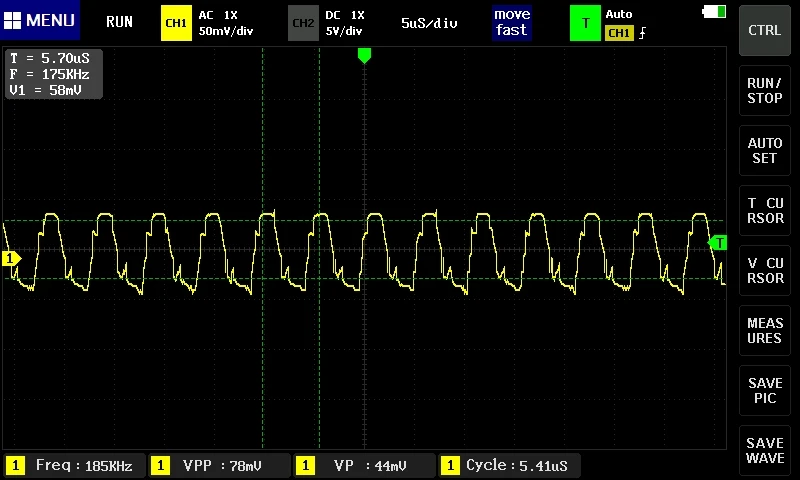The height and width of the screenshot is (480, 800).
Task: Store waveform with SAVE WAVE
Action: [764, 450]
